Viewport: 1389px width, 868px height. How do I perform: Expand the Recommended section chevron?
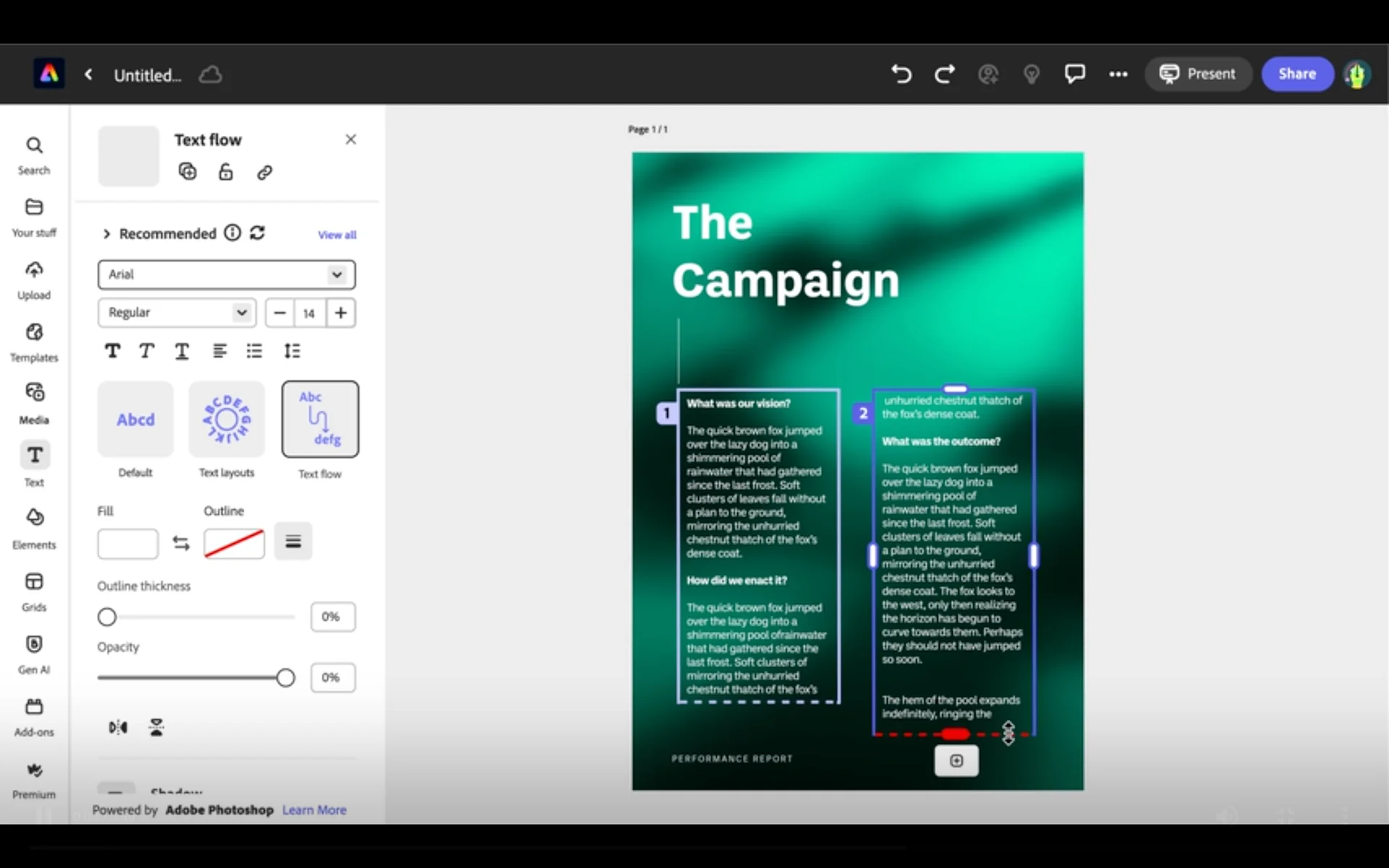click(106, 234)
